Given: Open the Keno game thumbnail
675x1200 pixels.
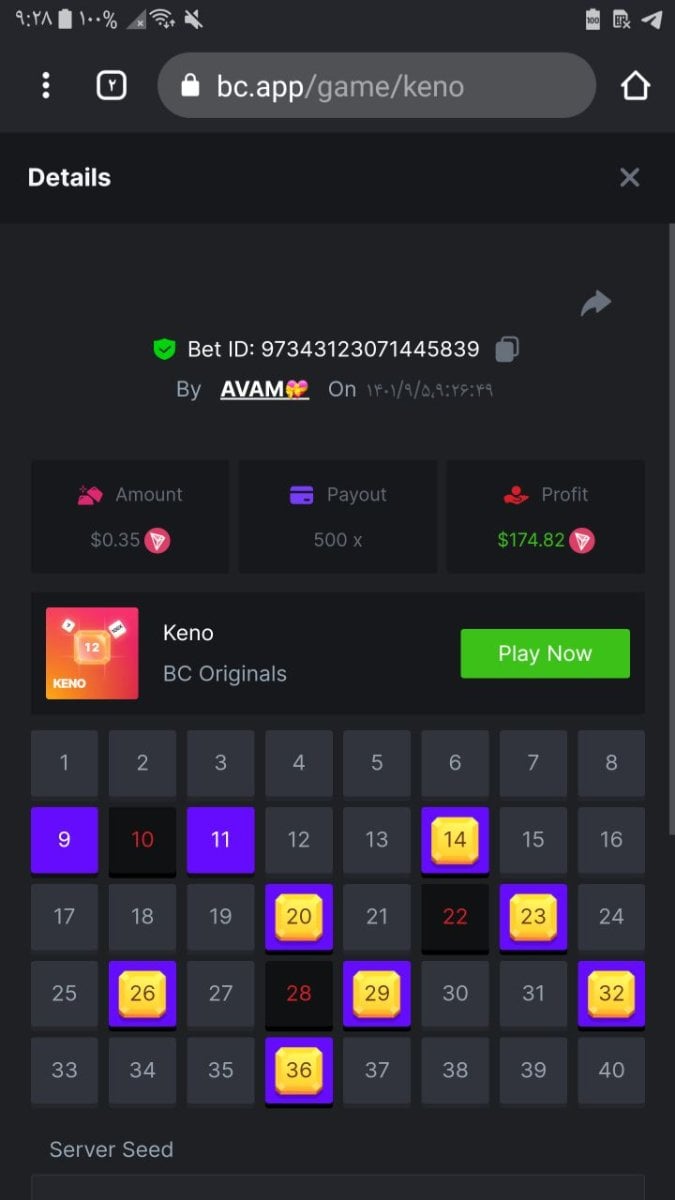Looking at the screenshot, I should [x=92, y=653].
